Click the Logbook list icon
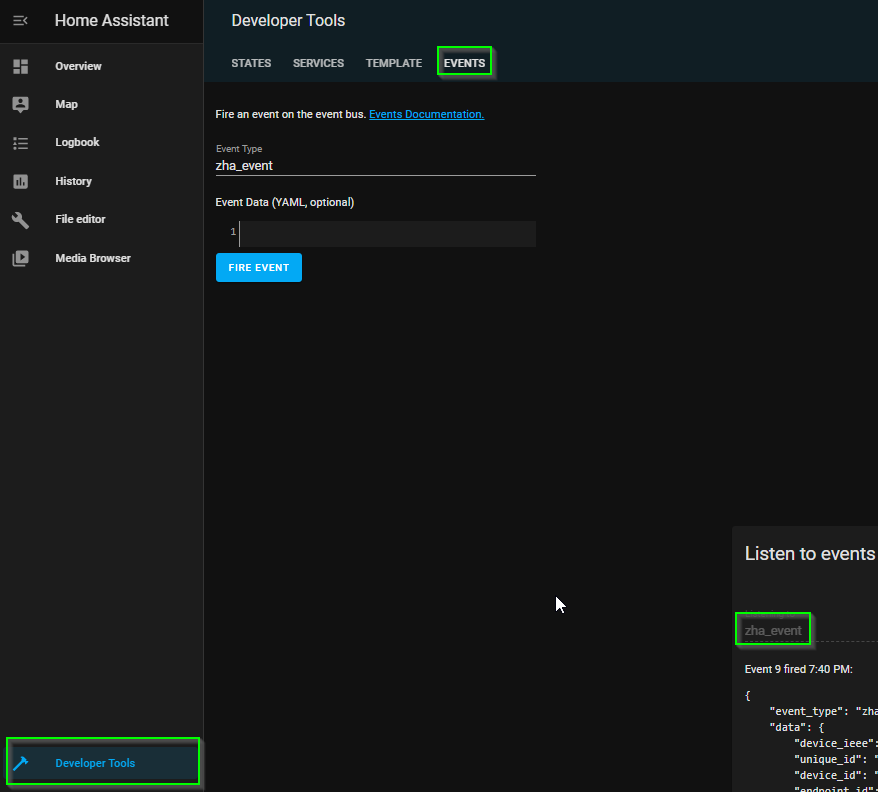 (21, 143)
